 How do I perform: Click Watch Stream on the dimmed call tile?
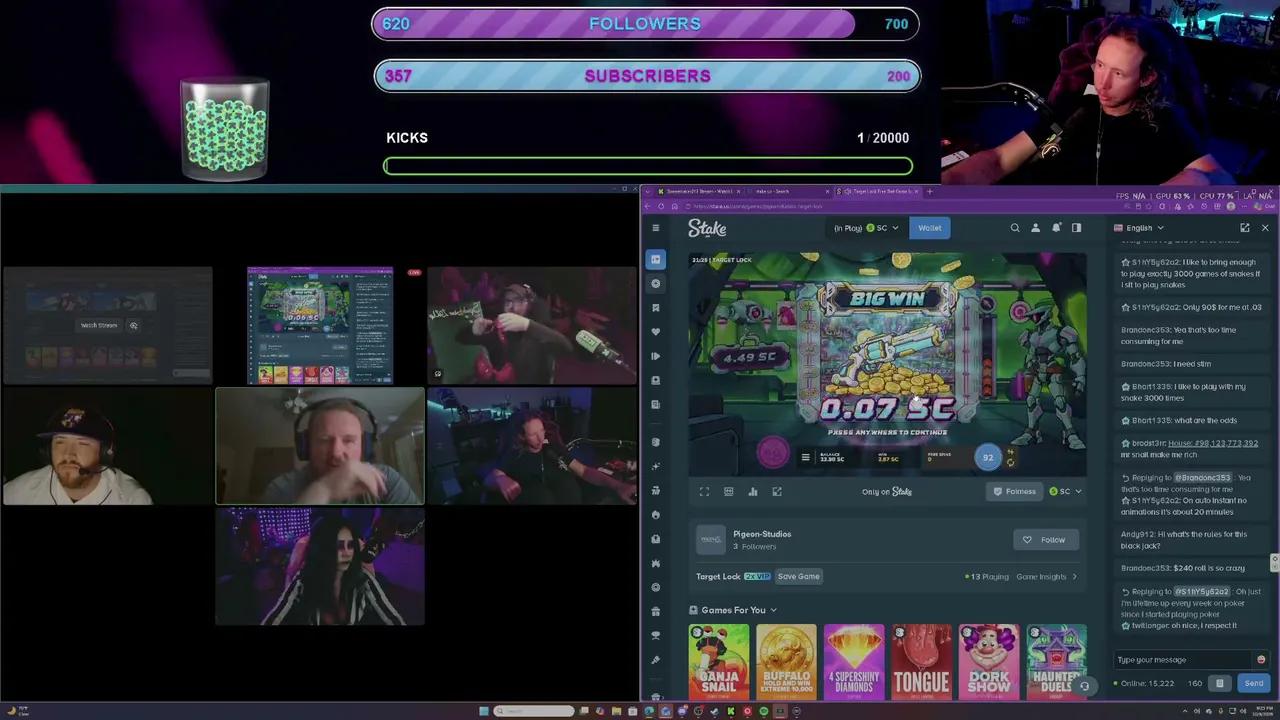[x=99, y=325]
